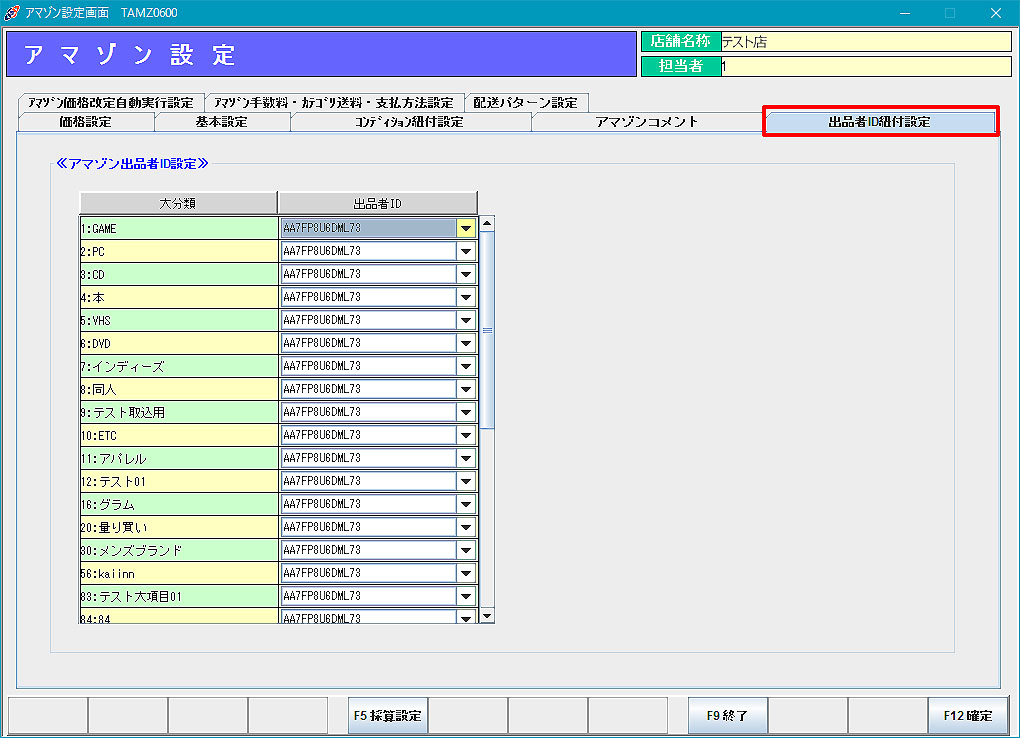Open the アマゾンコメント tab

646,122
